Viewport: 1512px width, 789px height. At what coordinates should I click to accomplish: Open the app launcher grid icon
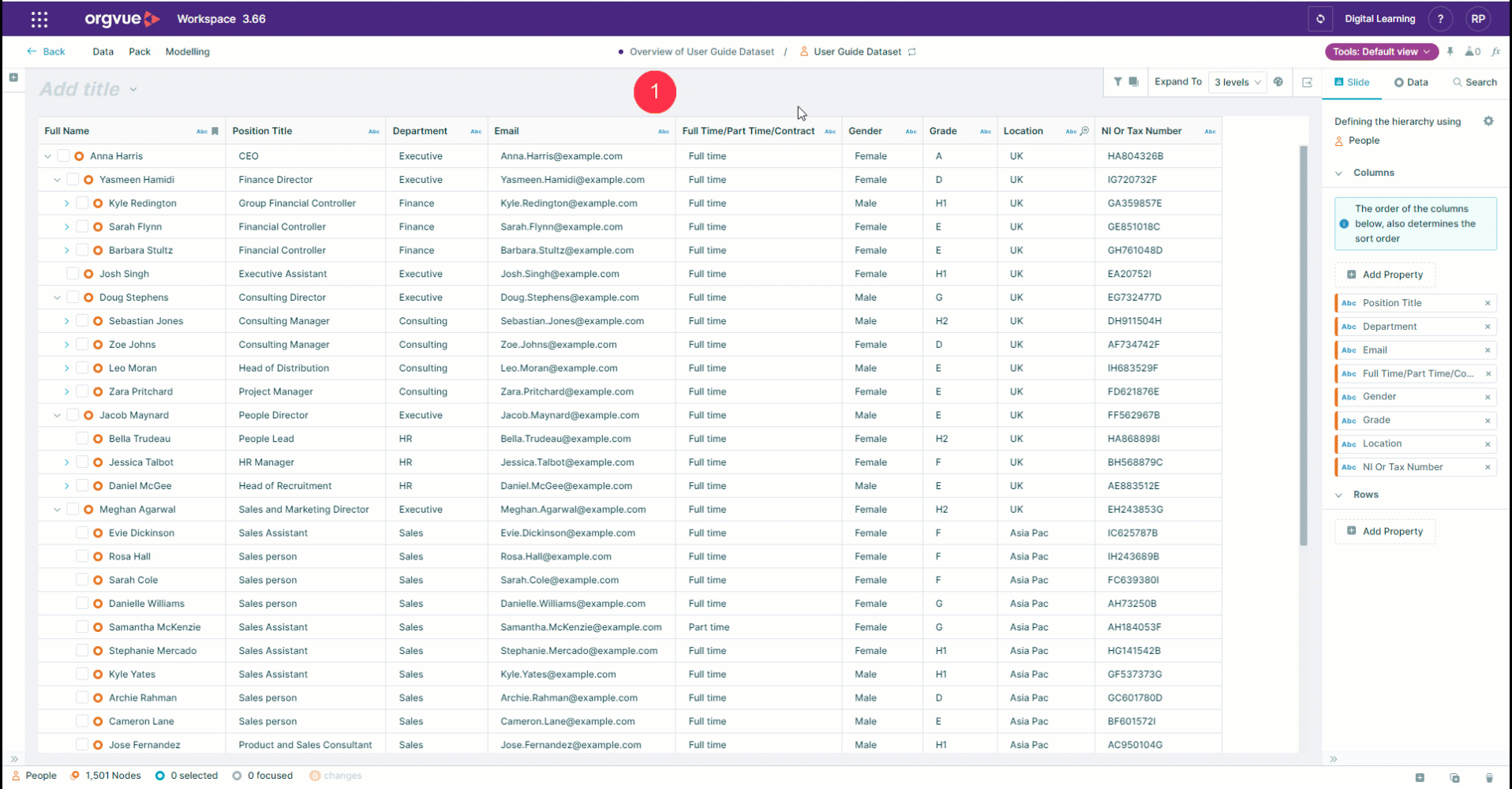(39, 19)
